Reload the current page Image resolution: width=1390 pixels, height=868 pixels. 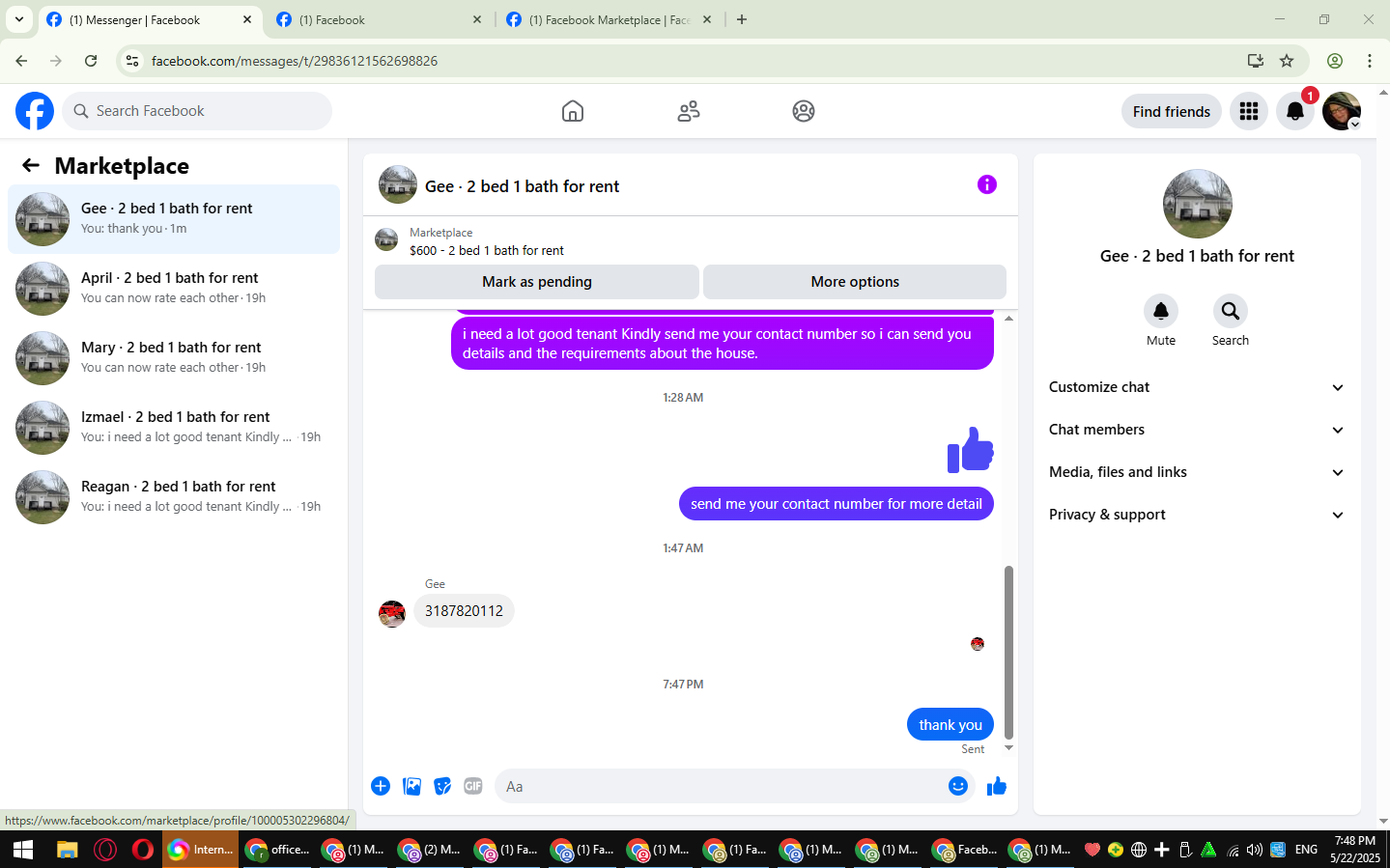pos(91,61)
